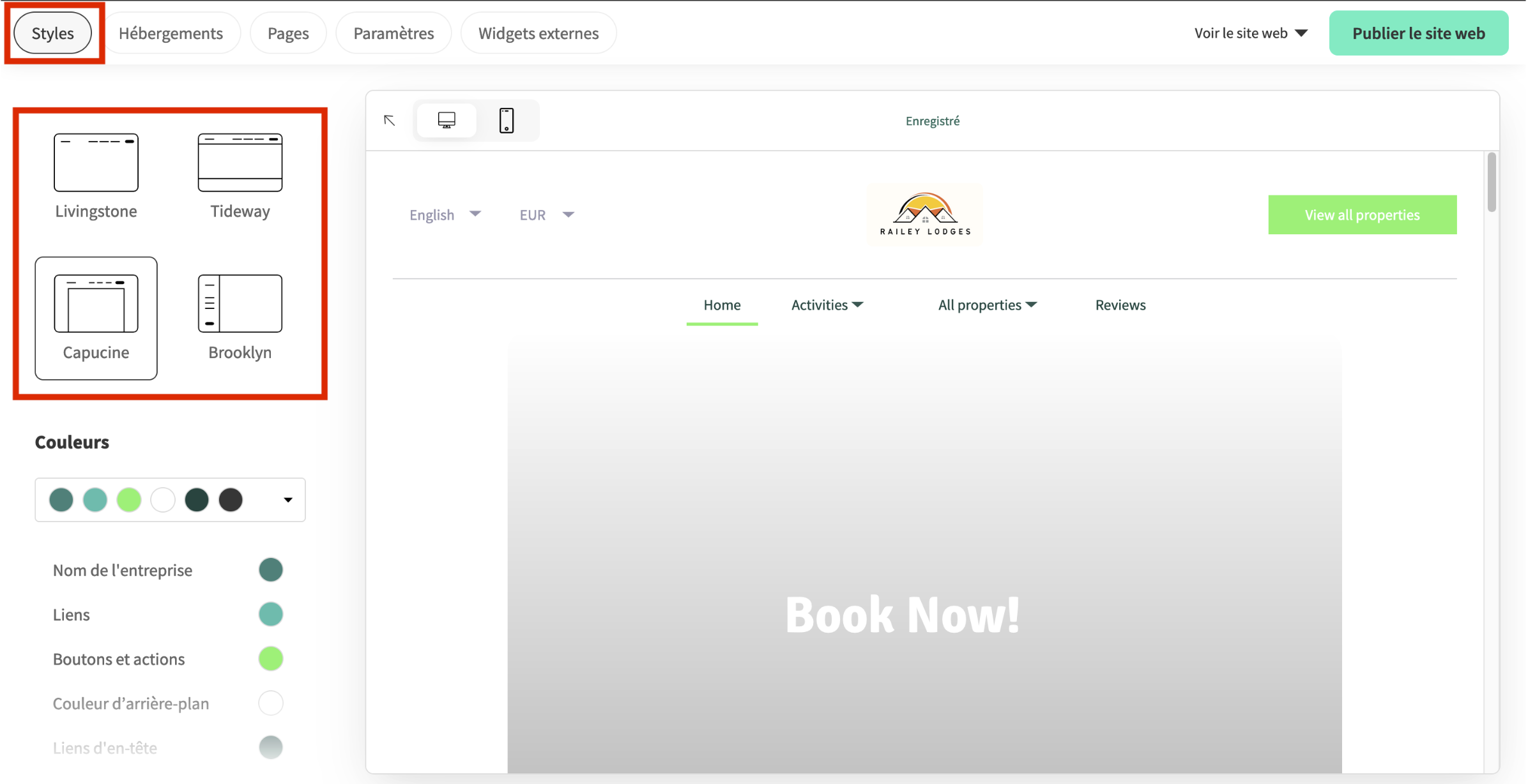Open the EUR currency dropdown

546,215
